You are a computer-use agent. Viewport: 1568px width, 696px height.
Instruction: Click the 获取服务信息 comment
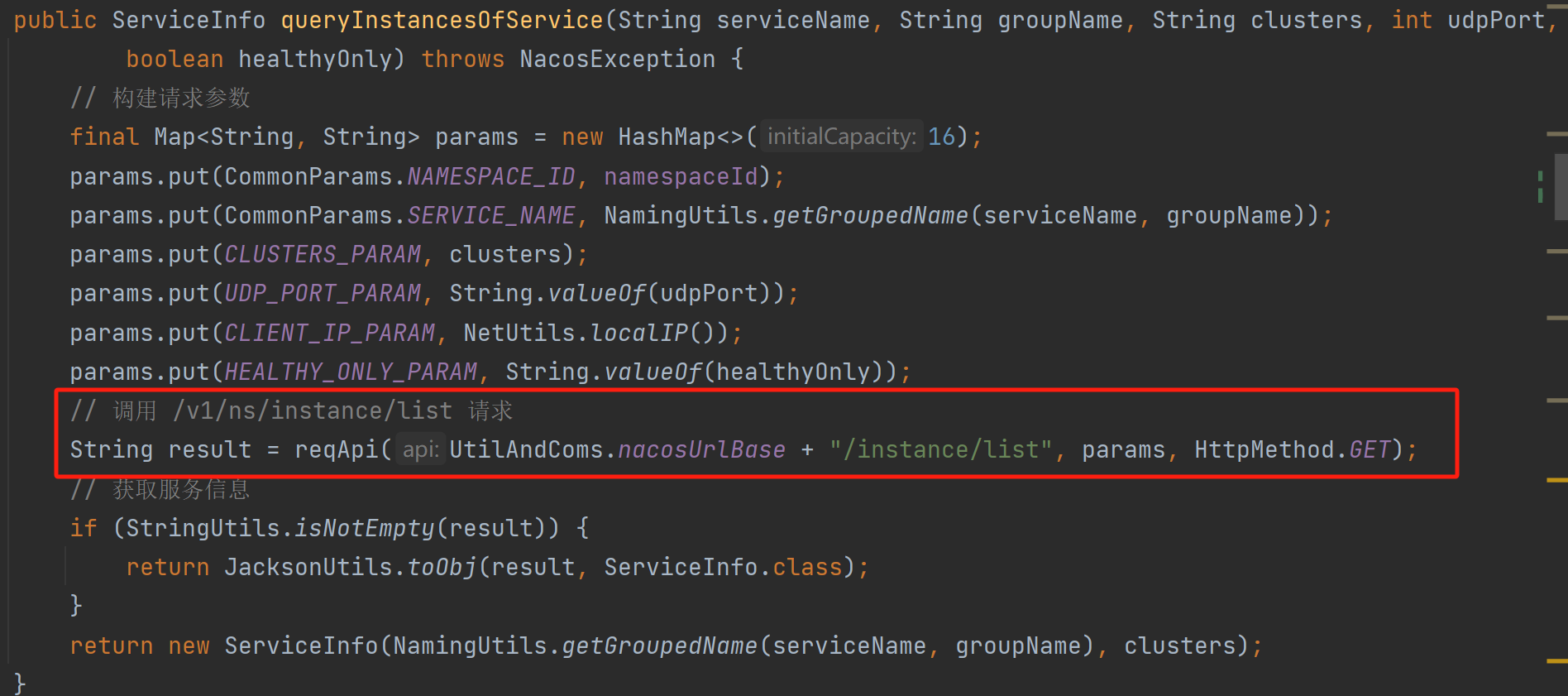[160, 489]
